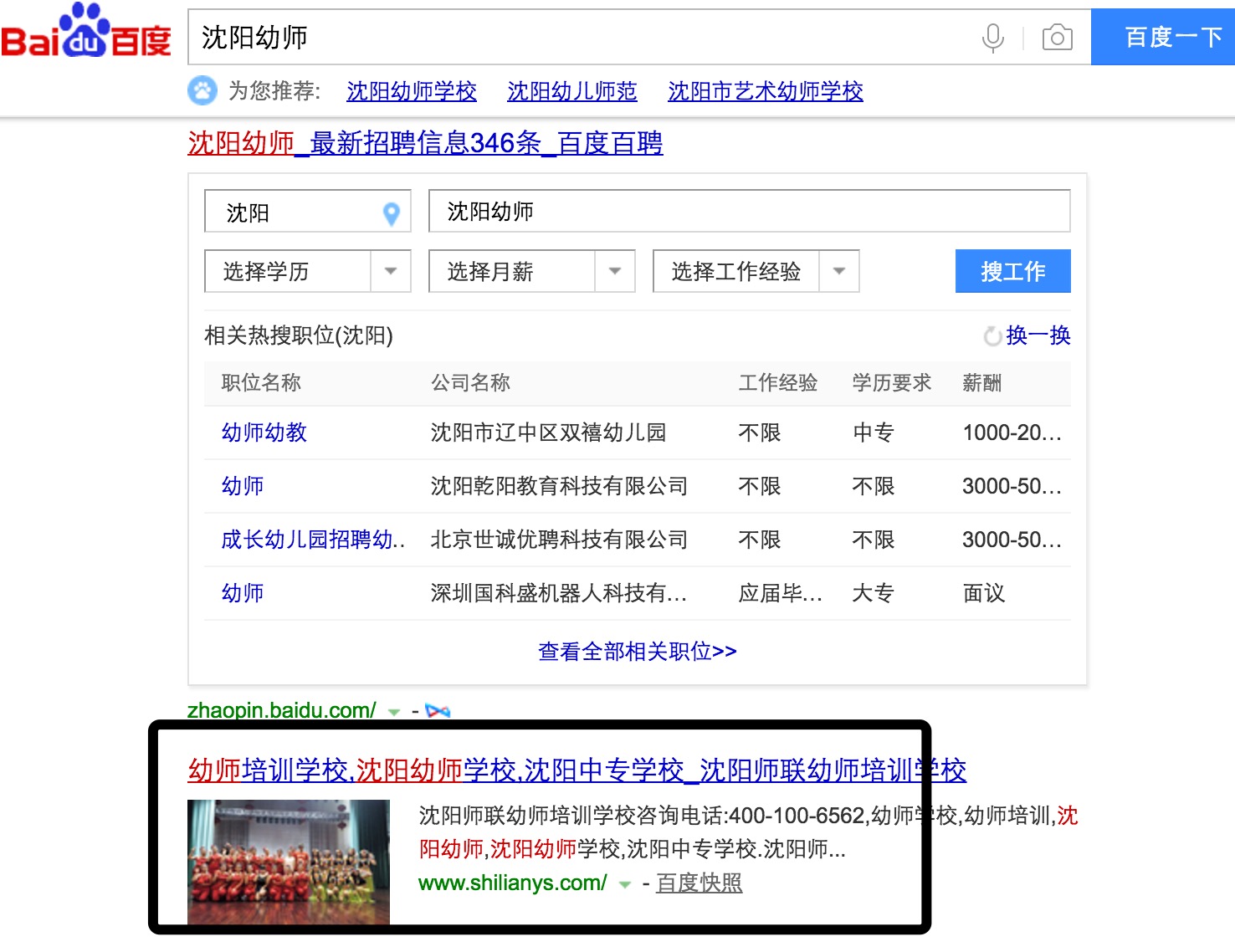The width and height of the screenshot is (1235, 952).
Task: Click the 百度一下 search button
Action: click(1163, 37)
